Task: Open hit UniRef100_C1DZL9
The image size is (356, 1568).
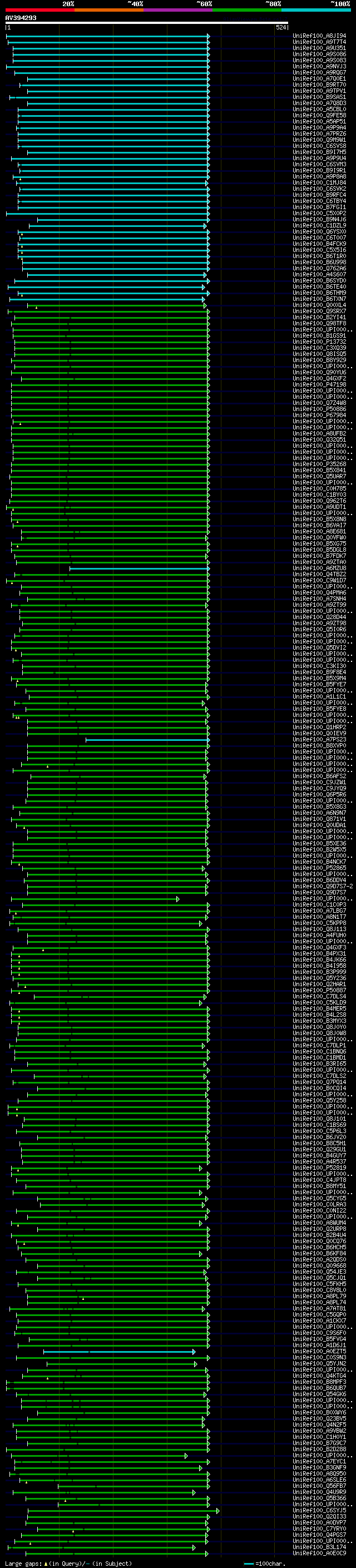Action: 319,225
